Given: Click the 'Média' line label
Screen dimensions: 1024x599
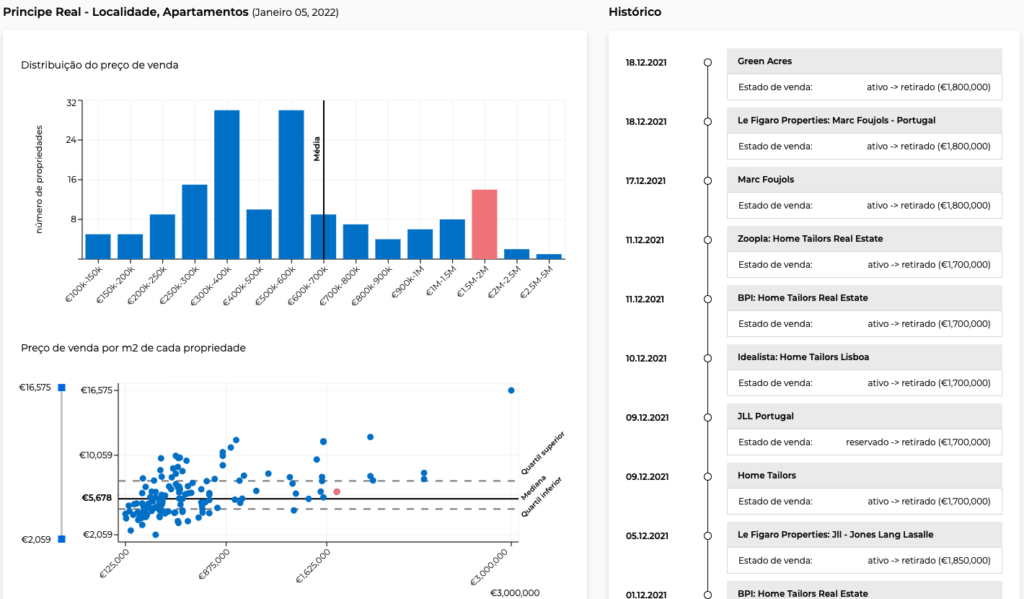Looking at the screenshot, I should 317,149.
